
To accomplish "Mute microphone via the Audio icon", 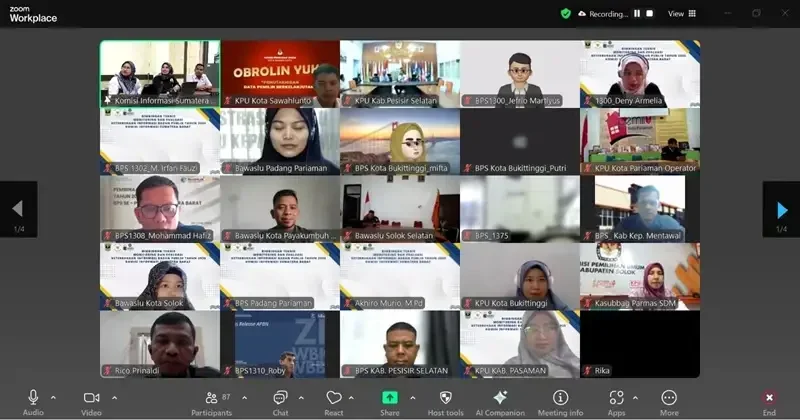I will [33, 398].
